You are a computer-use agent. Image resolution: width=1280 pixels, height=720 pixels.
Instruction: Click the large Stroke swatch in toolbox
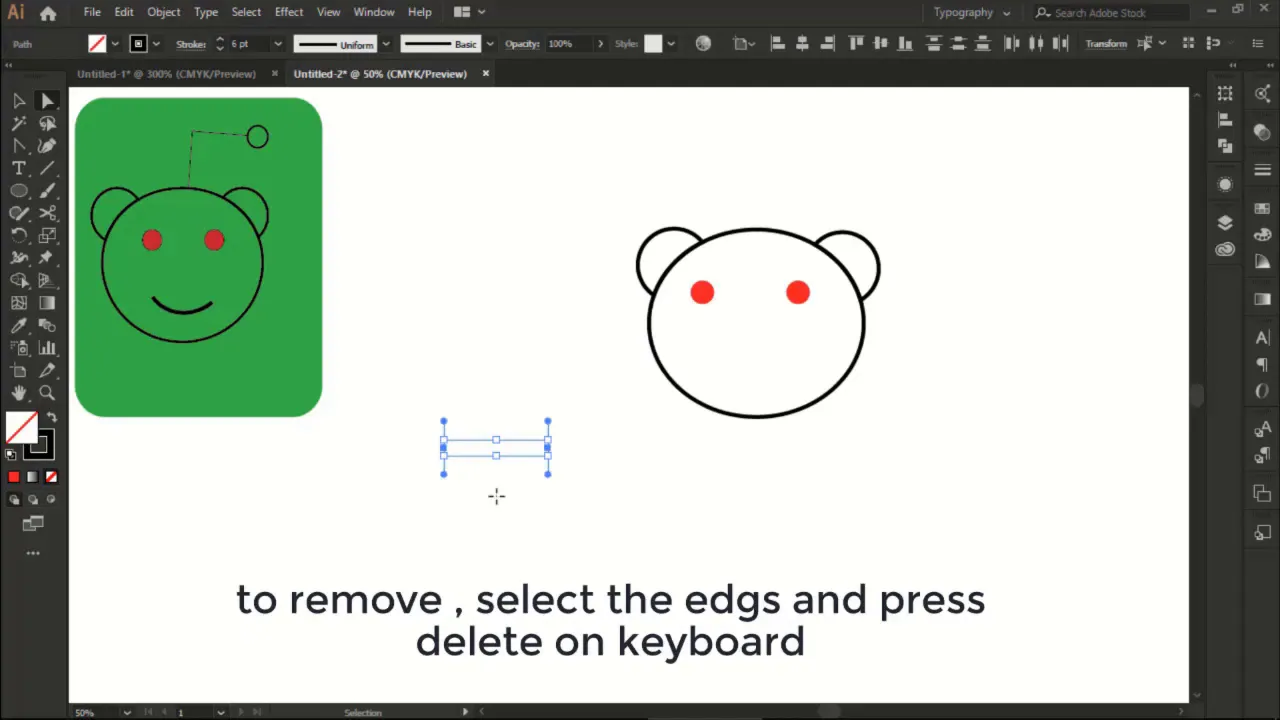click(39, 445)
